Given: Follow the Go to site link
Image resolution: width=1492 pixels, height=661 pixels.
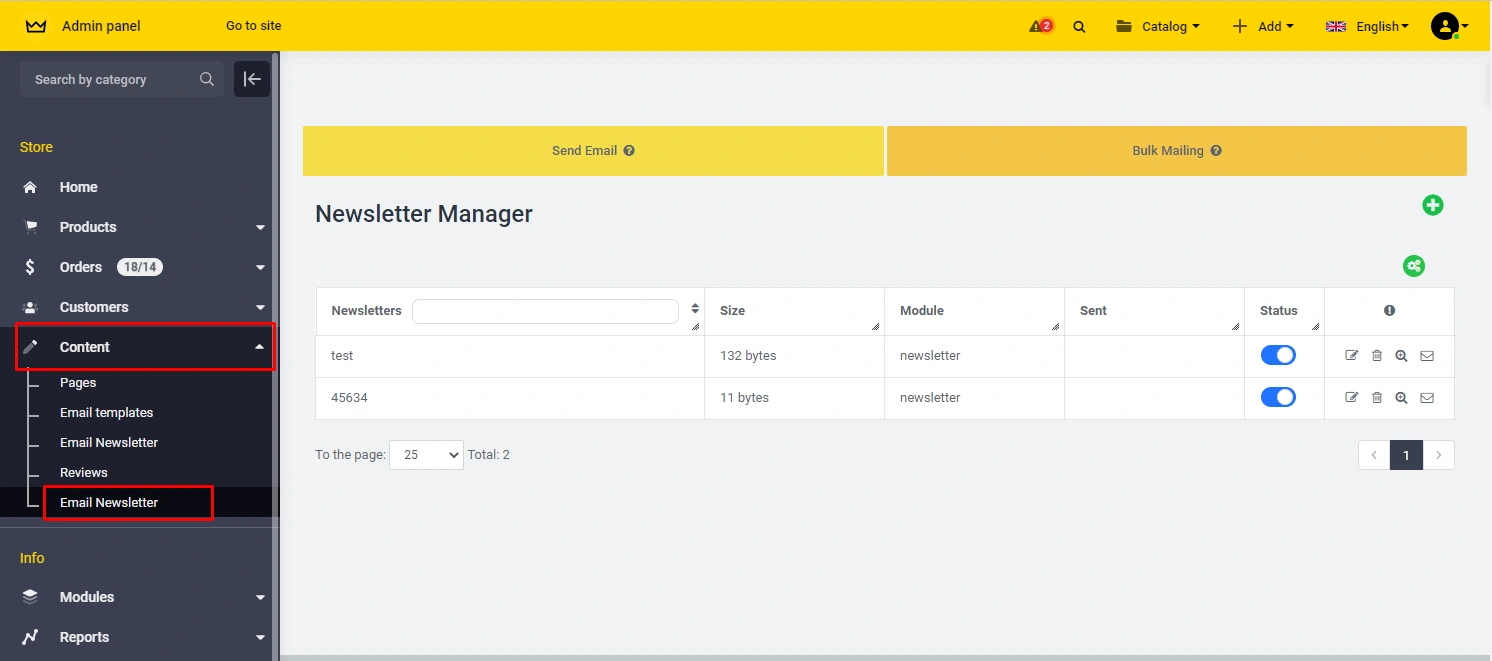Looking at the screenshot, I should pos(253,26).
